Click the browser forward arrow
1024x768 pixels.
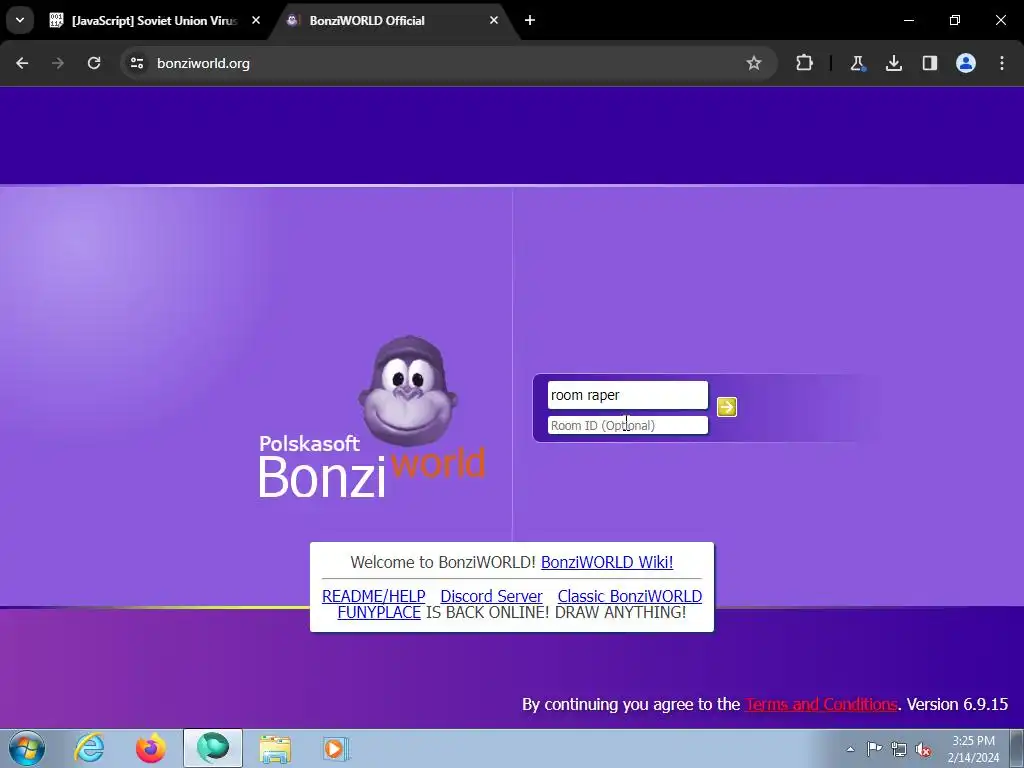click(x=58, y=63)
